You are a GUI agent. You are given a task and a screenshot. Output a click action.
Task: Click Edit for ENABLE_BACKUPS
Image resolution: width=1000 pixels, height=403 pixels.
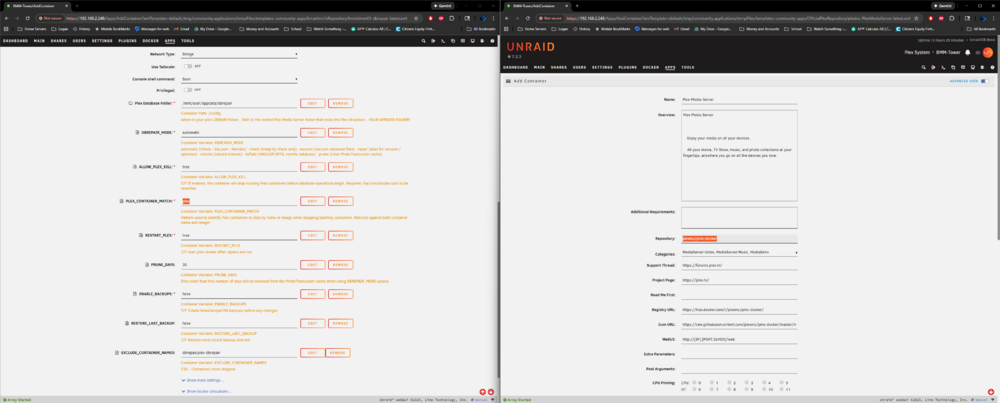pyautogui.click(x=312, y=294)
